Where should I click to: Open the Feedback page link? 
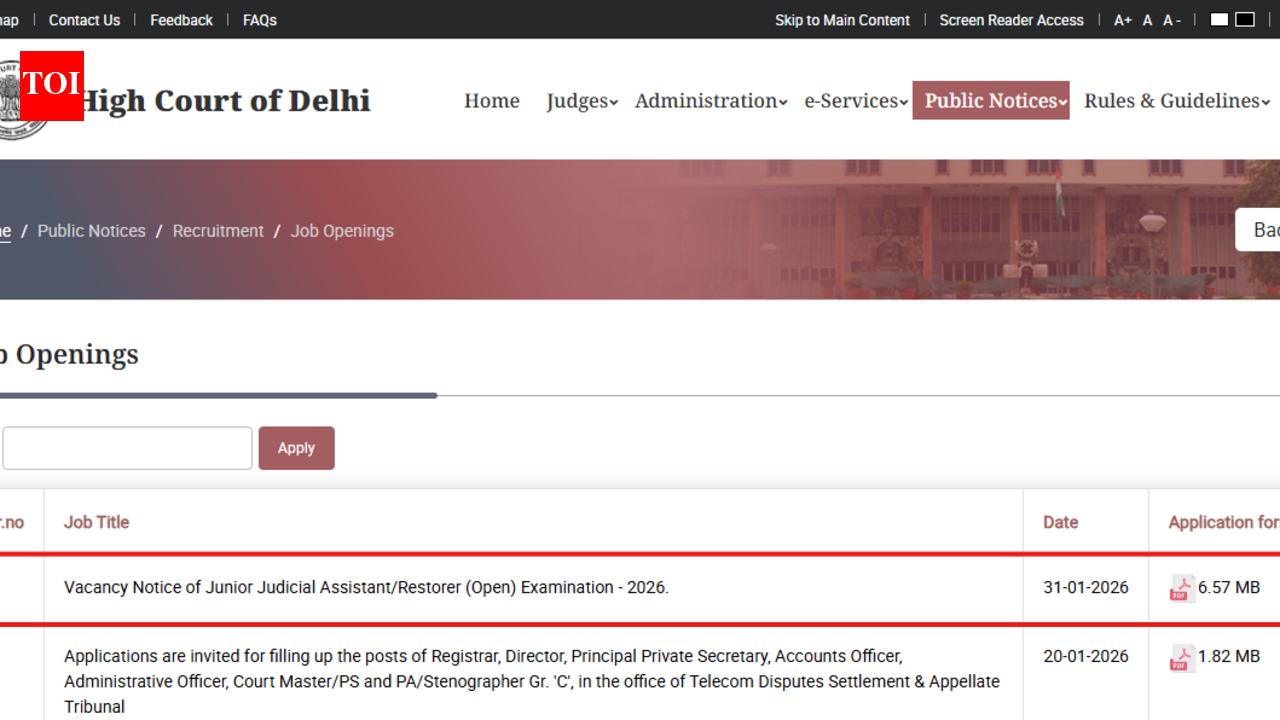point(181,19)
